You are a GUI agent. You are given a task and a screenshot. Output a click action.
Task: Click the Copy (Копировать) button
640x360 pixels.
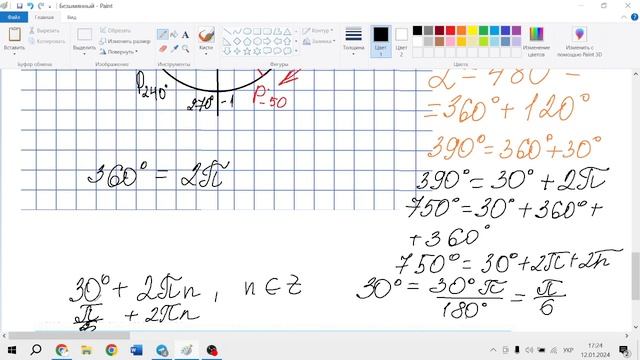pyautogui.click(x=47, y=41)
